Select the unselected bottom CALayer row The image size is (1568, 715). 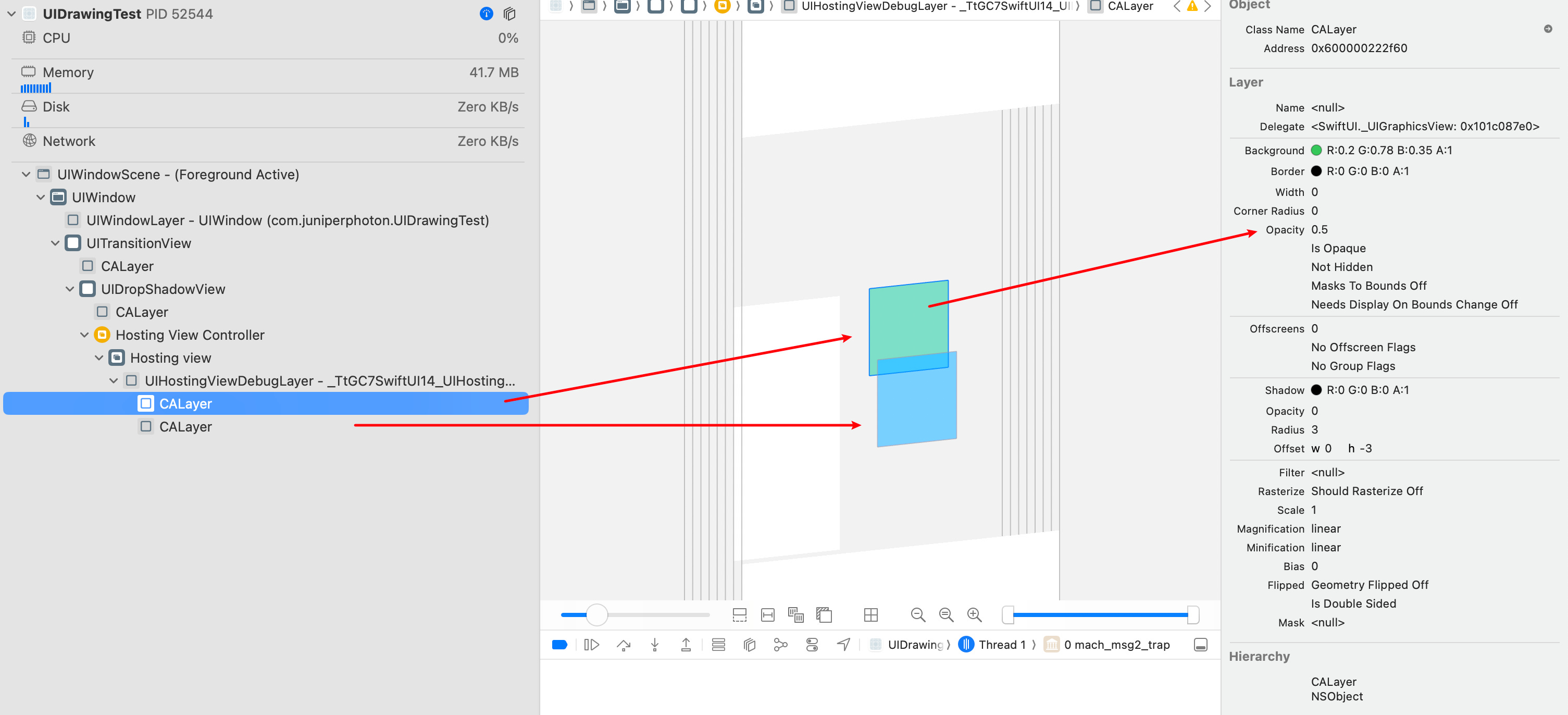[x=185, y=427]
